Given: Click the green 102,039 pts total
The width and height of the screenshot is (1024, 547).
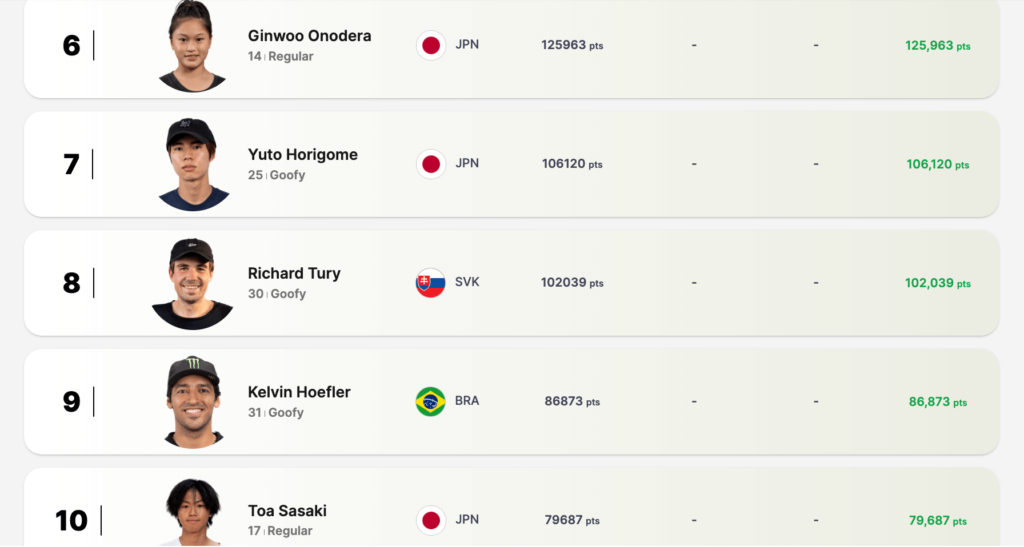Looking at the screenshot, I should click(x=937, y=284).
